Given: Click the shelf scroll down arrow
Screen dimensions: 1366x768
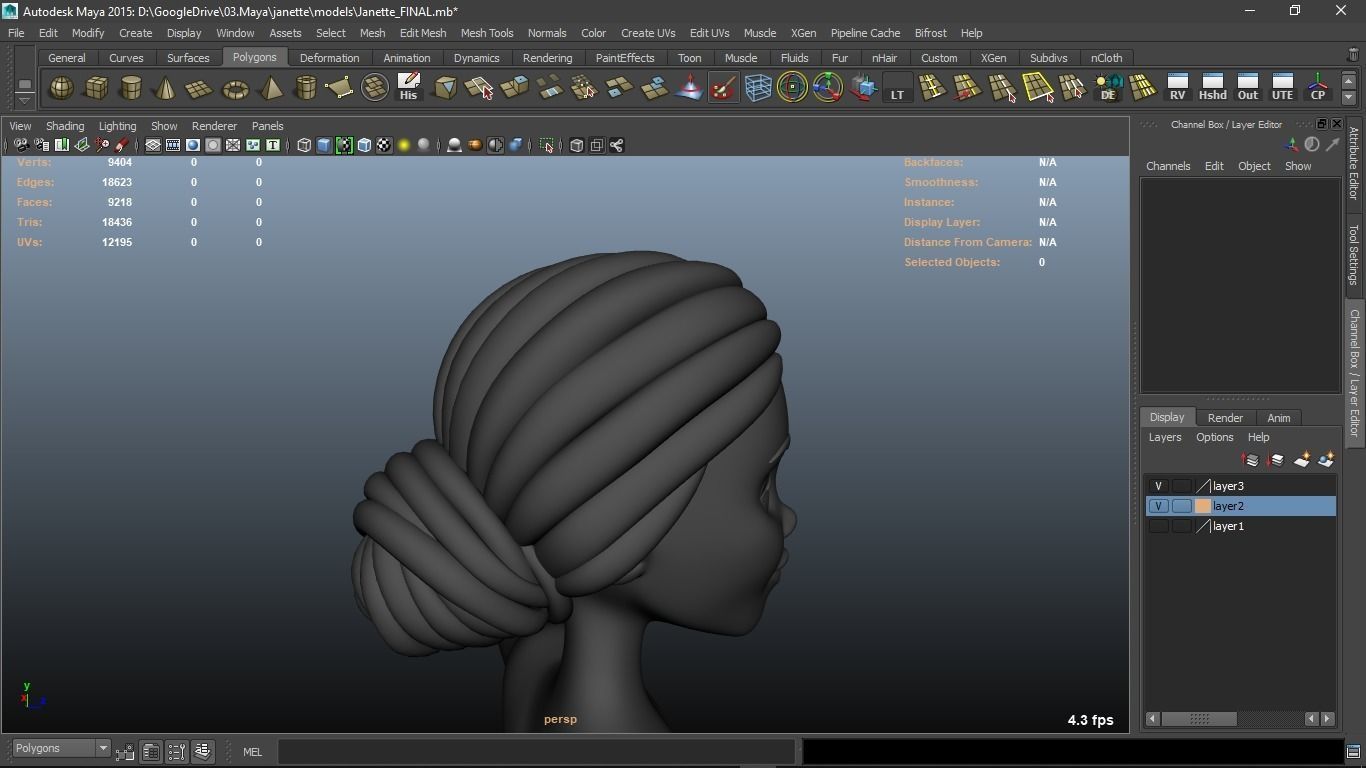Looking at the screenshot, I should [x=1349, y=98].
